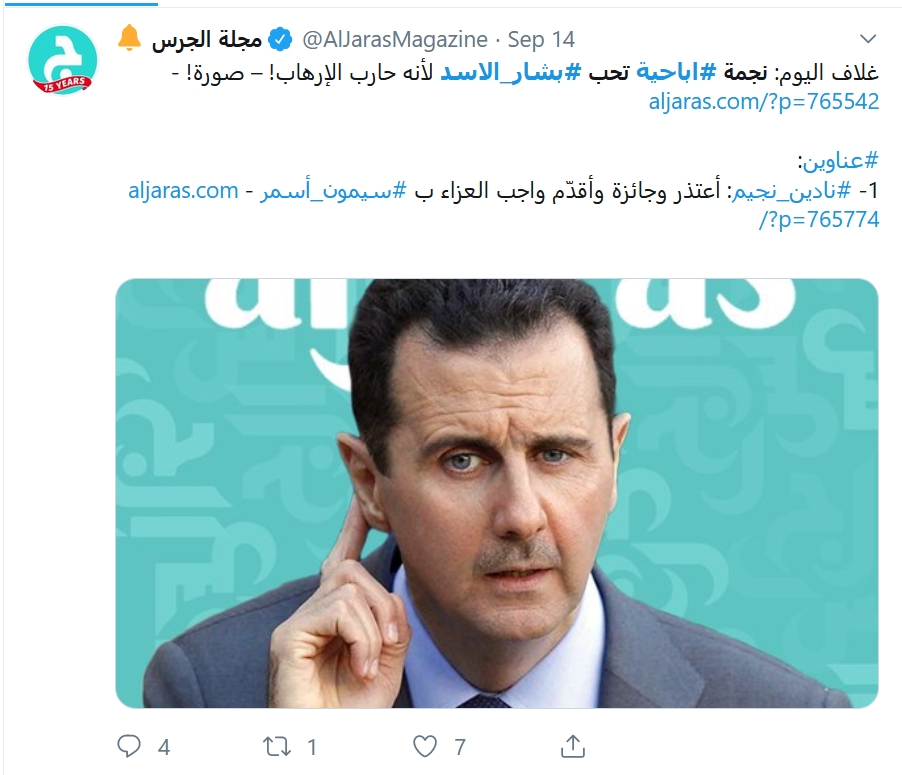The image size is (902, 775).
Task: Open the share tweet upload icon
Action: [572, 746]
